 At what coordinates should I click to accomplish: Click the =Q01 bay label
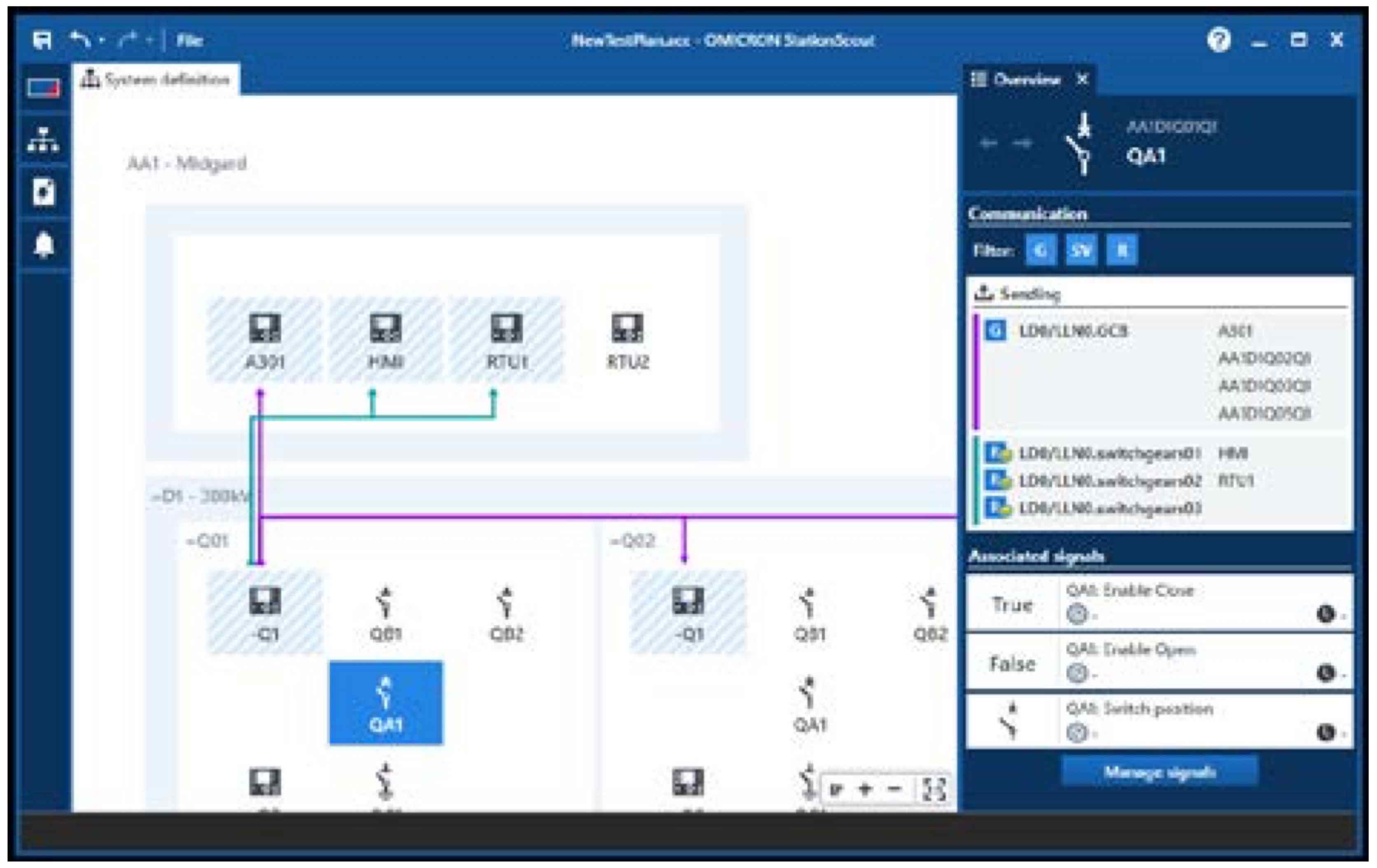pos(207,541)
